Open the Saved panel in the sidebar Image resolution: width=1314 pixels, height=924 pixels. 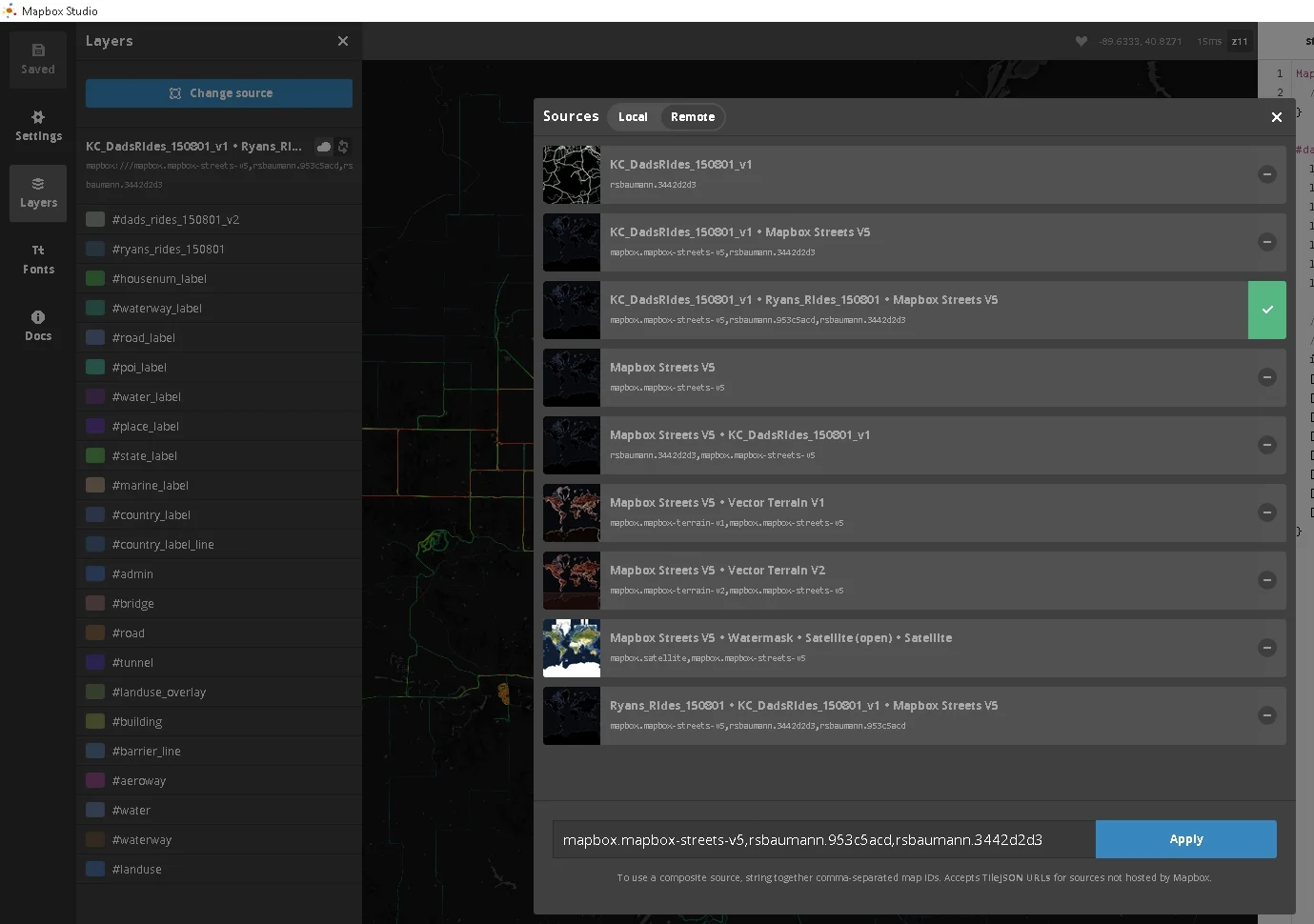point(38,59)
